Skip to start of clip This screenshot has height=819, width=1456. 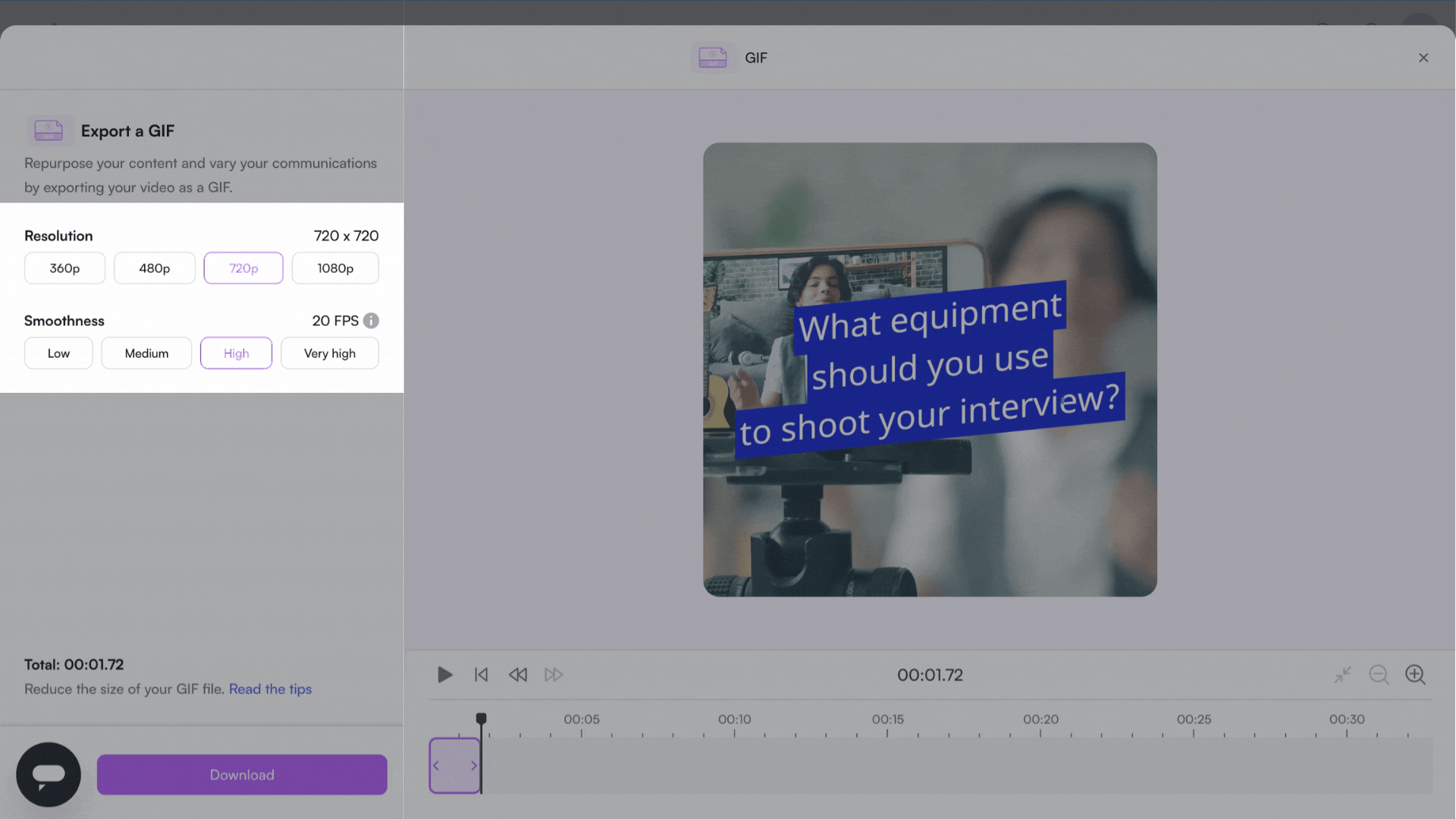point(482,674)
